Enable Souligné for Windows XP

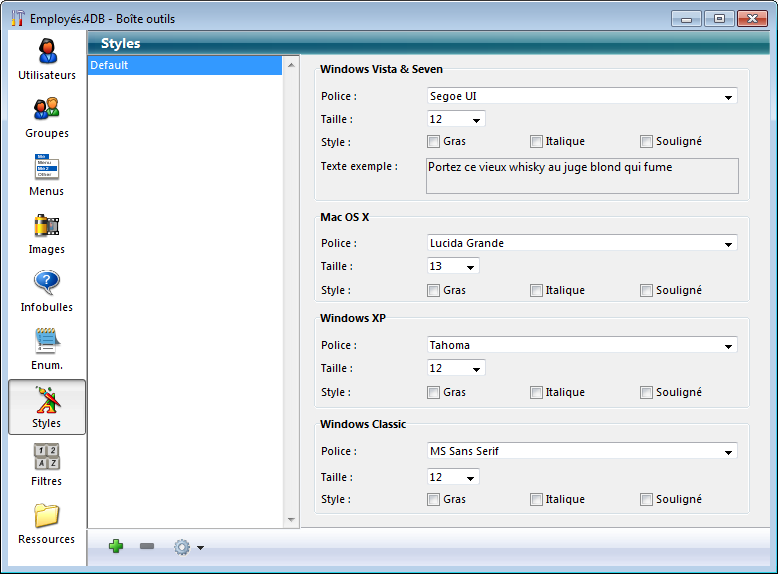point(646,392)
